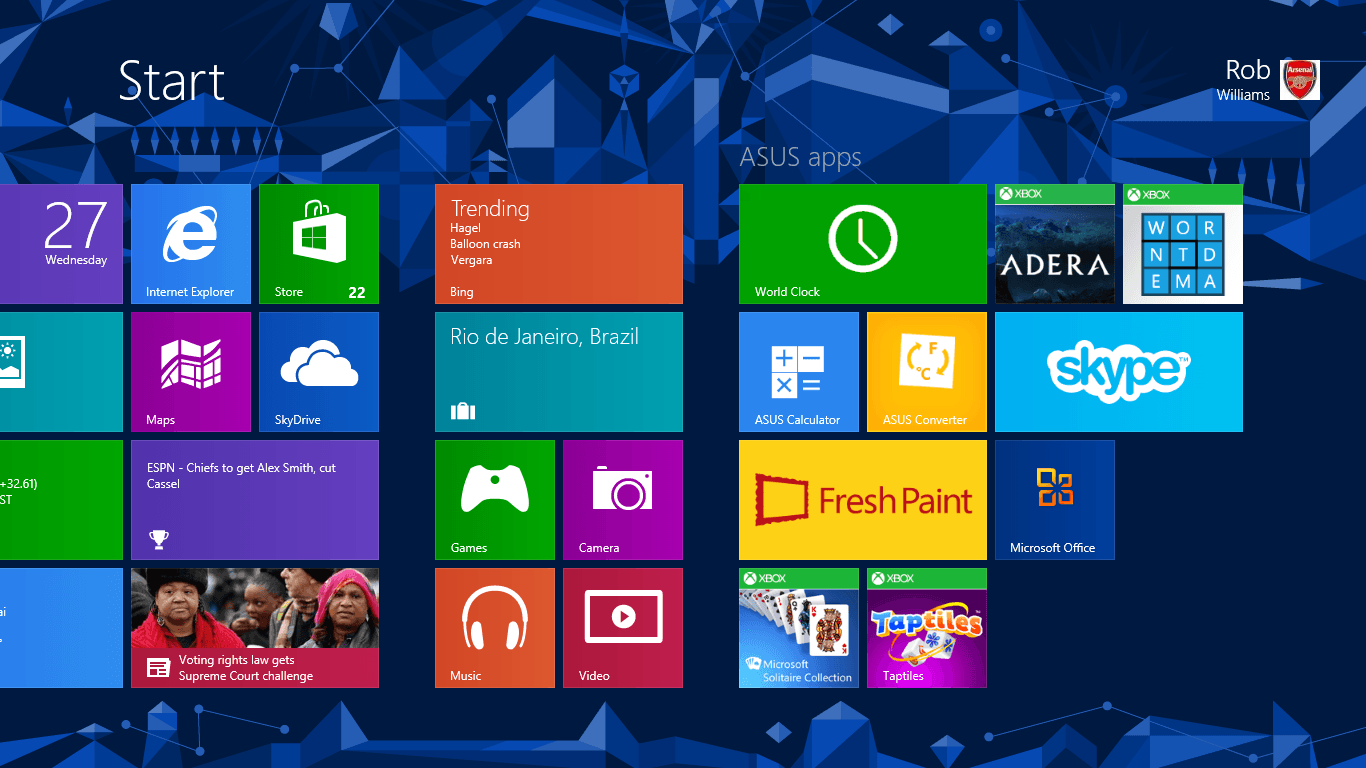Launch the ASUS Calculator tile
The width and height of the screenshot is (1366, 768).
[799, 371]
